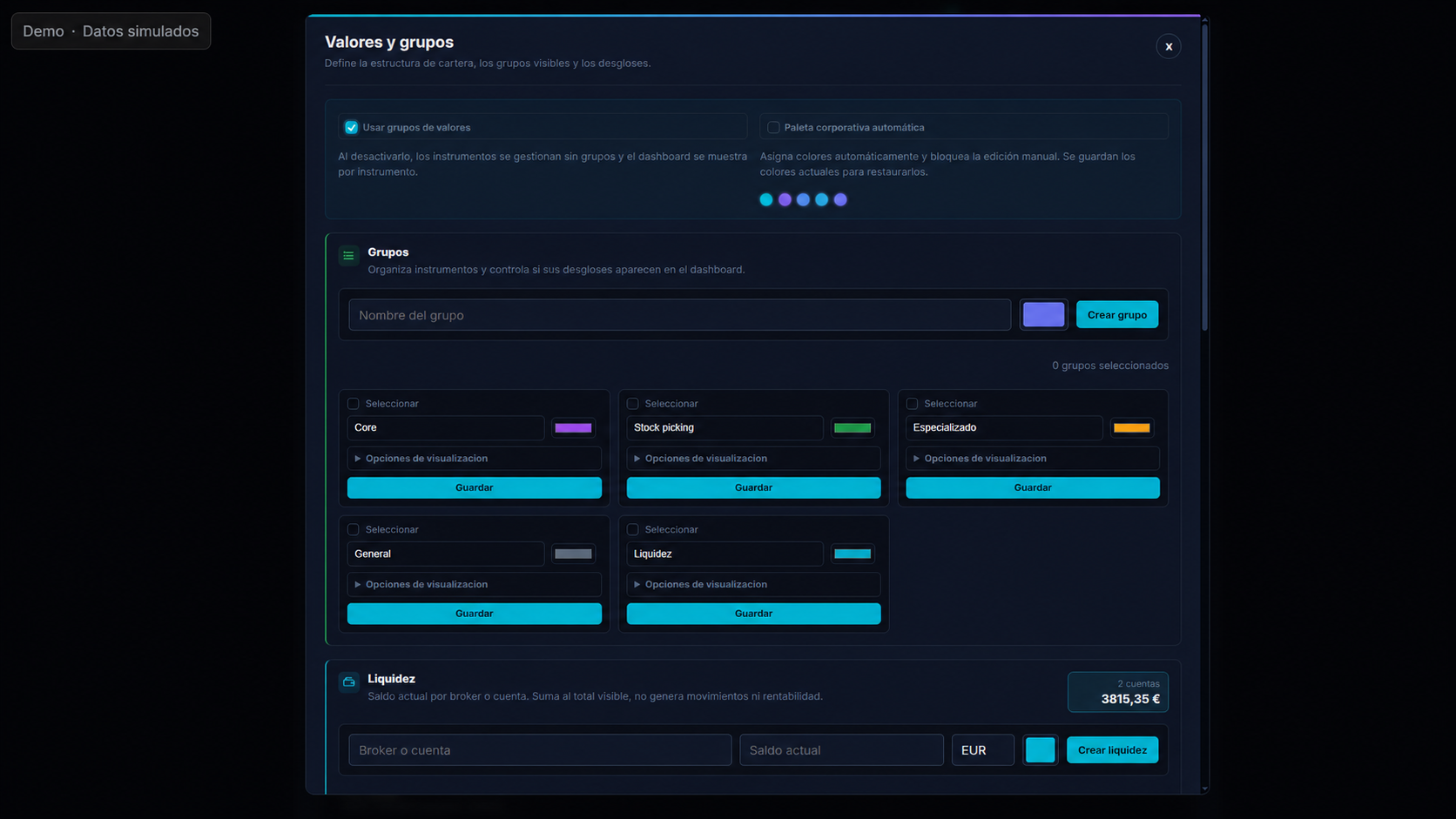Save the Stock picking group with Guardar
The width and height of the screenshot is (1456, 819).
(x=753, y=487)
